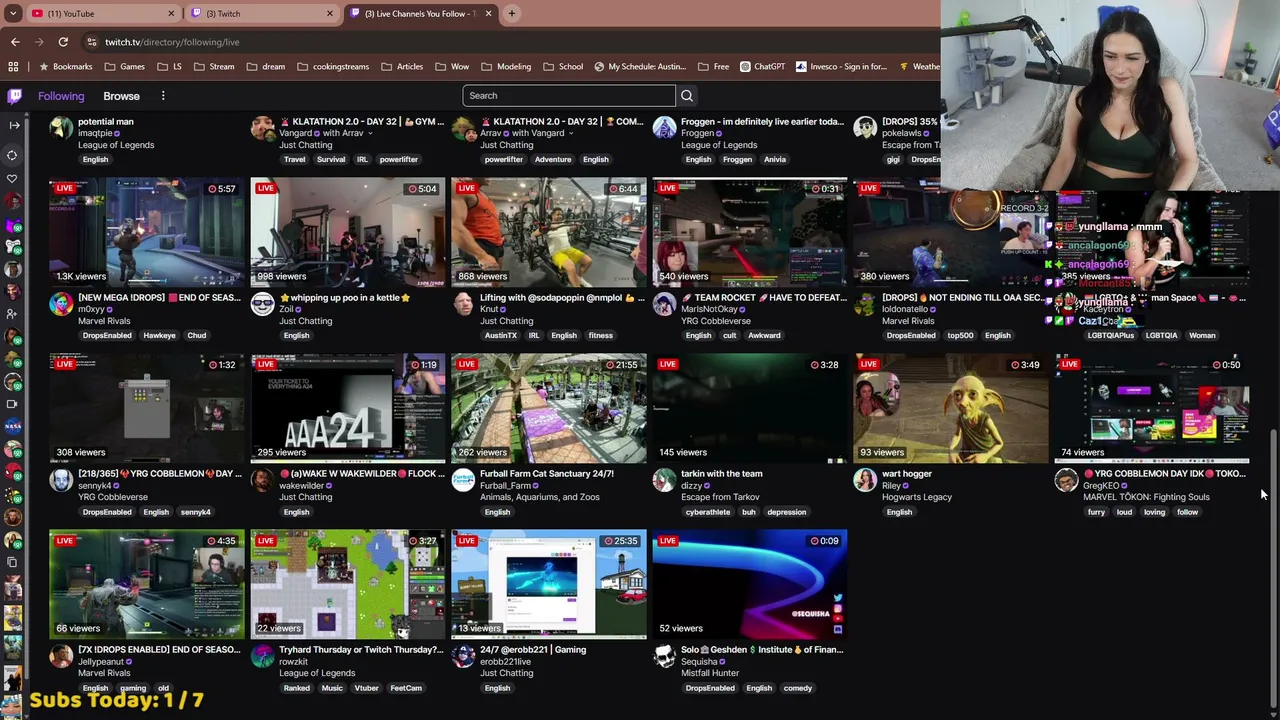The height and width of the screenshot is (720, 1280).
Task: Click Jellypeanut channel avatar
Action: pyautogui.click(x=62, y=656)
